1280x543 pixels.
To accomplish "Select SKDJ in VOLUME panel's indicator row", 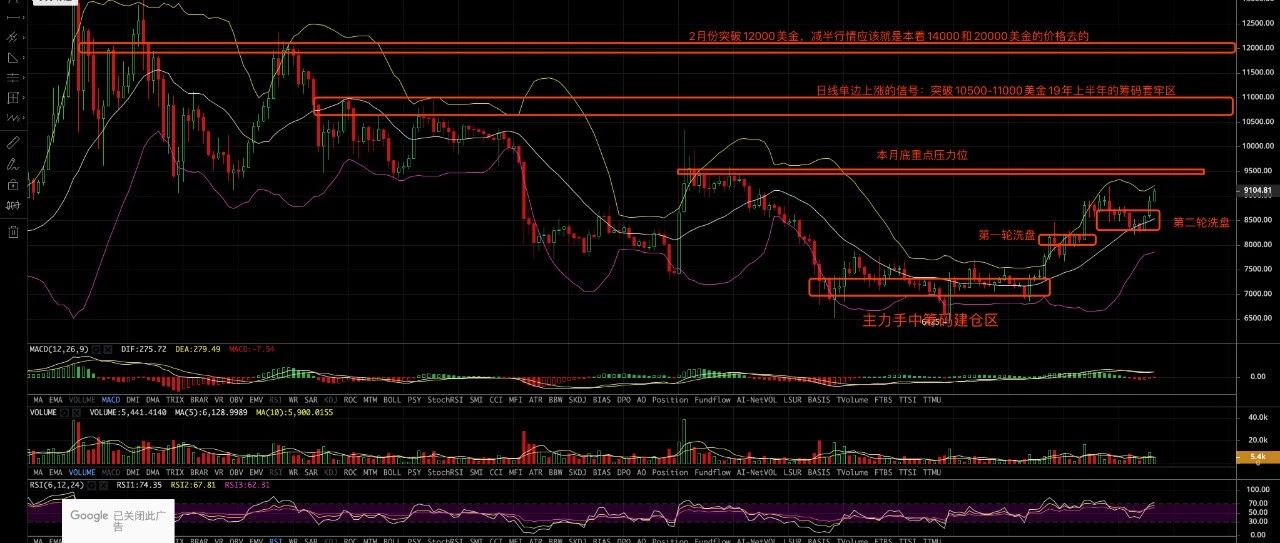I will (578, 471).
